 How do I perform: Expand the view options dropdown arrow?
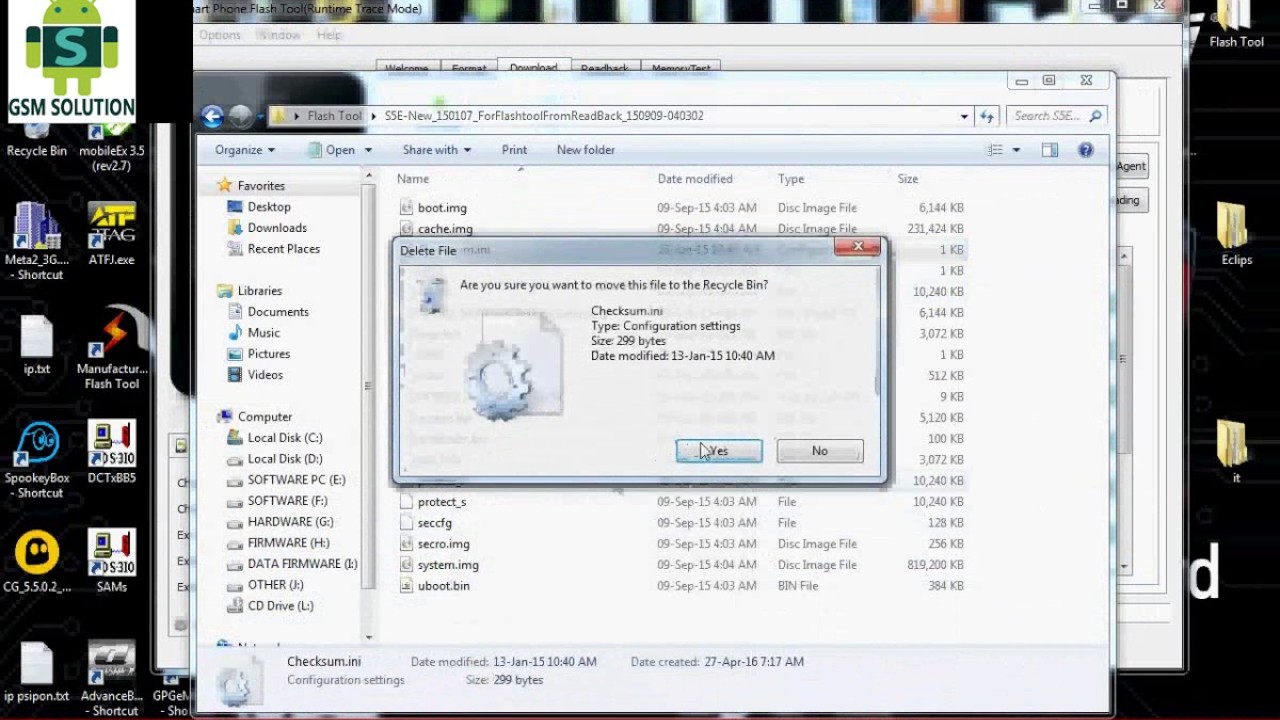pos(1016,150)
